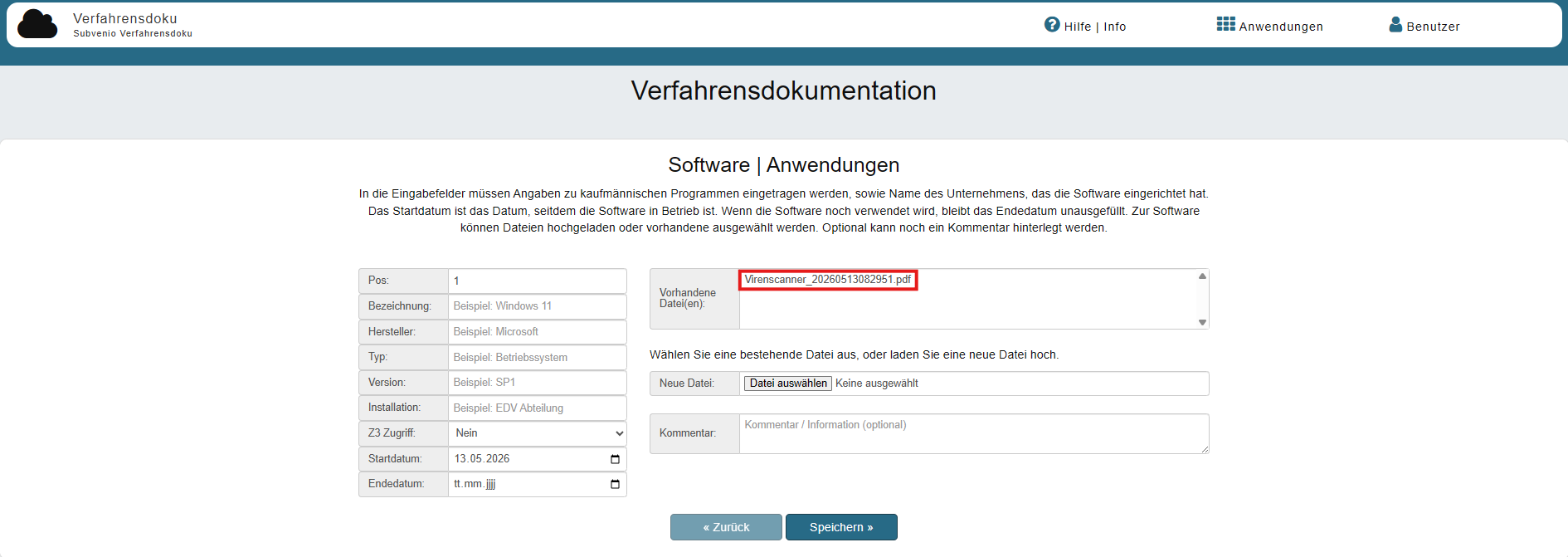Click the Endedatum date field
Screen dimensions: 1568x557
pos(538,484)
